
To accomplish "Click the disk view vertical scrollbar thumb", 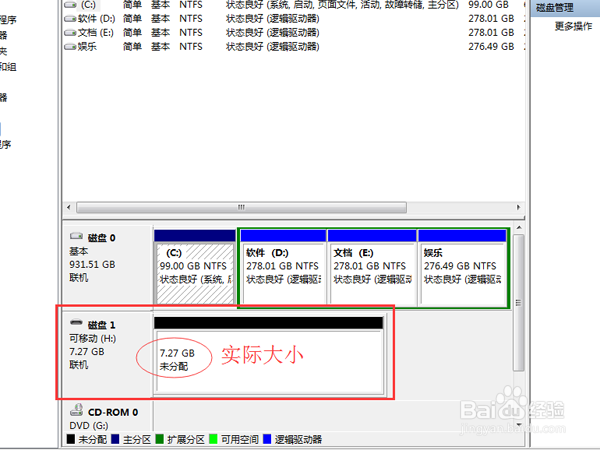I will coord(519,303).
